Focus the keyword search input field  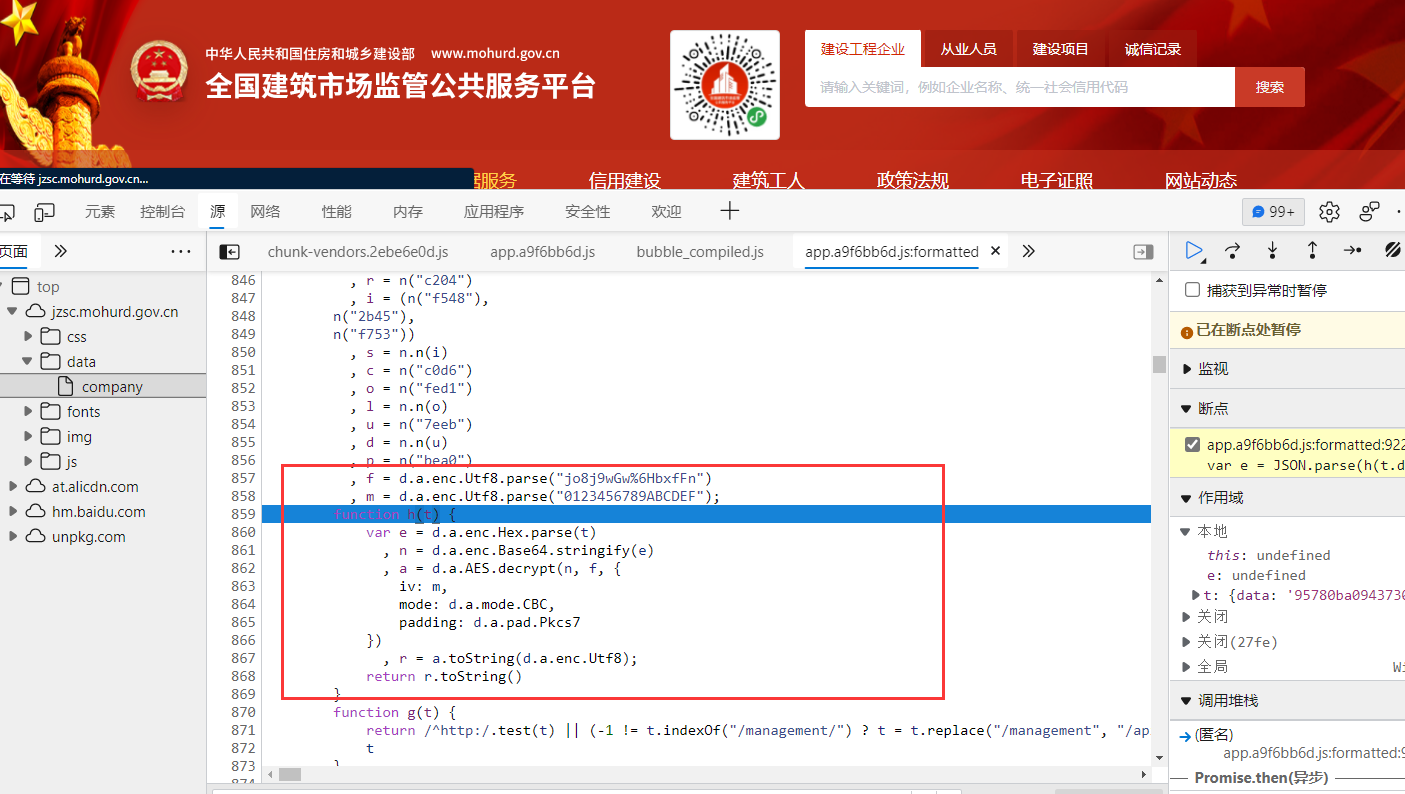click(1020, 87)
